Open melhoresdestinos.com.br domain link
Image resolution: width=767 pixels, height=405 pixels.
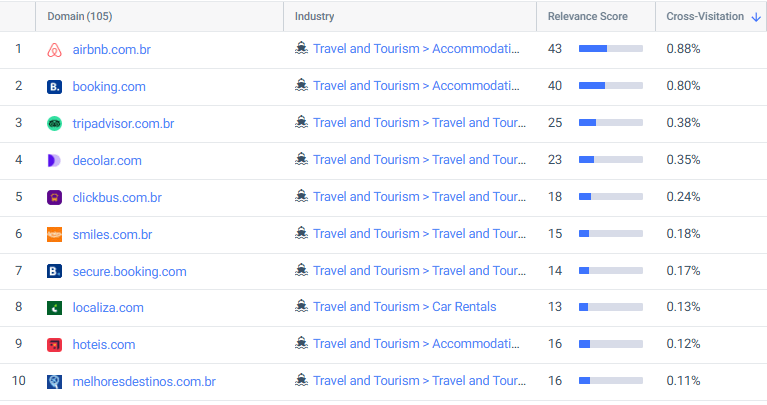tap(144, 381)
